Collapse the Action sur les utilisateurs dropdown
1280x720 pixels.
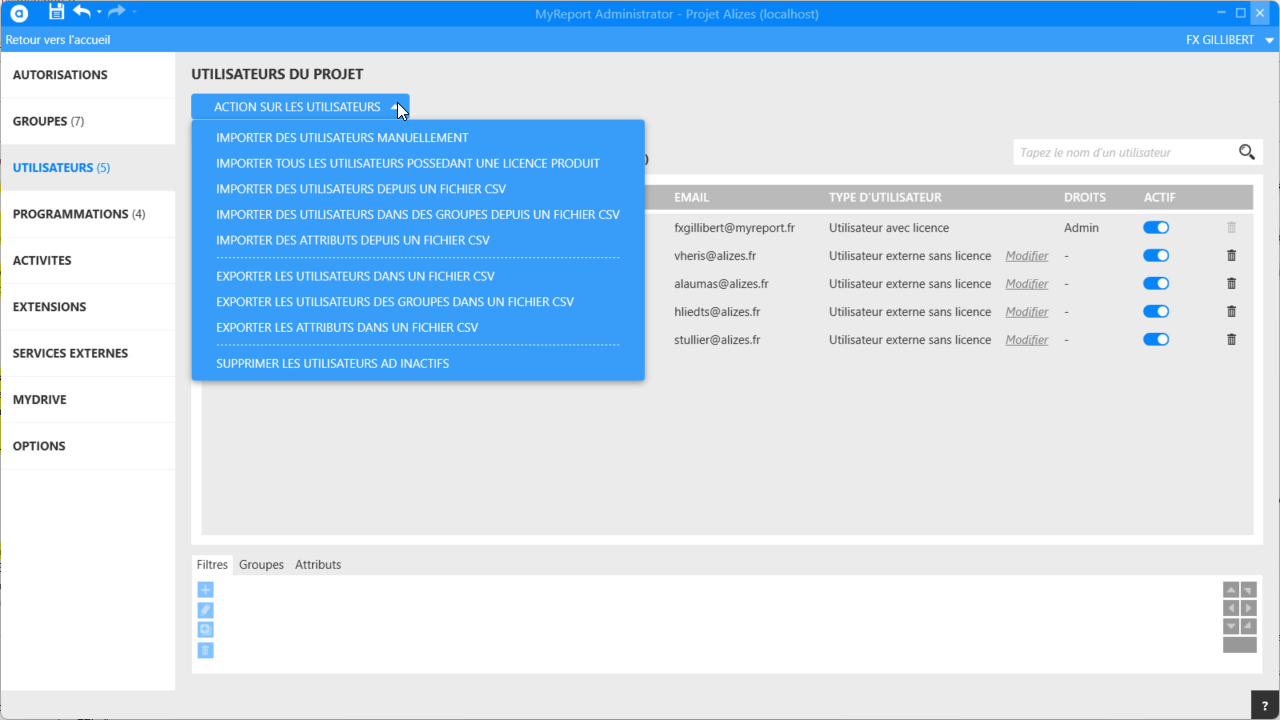click(x=300, y=107)
